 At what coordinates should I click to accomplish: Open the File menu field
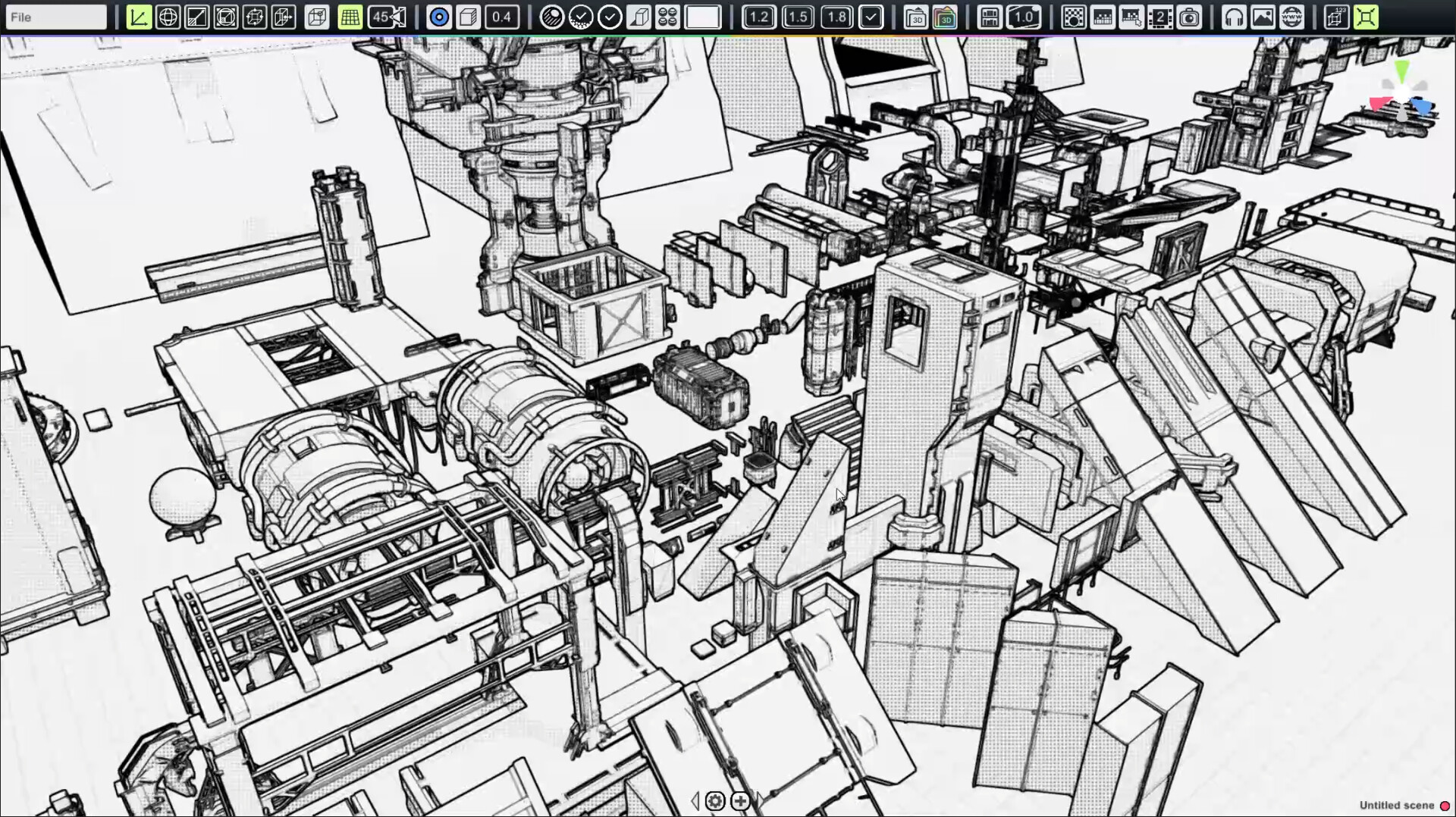coord(56,17)
